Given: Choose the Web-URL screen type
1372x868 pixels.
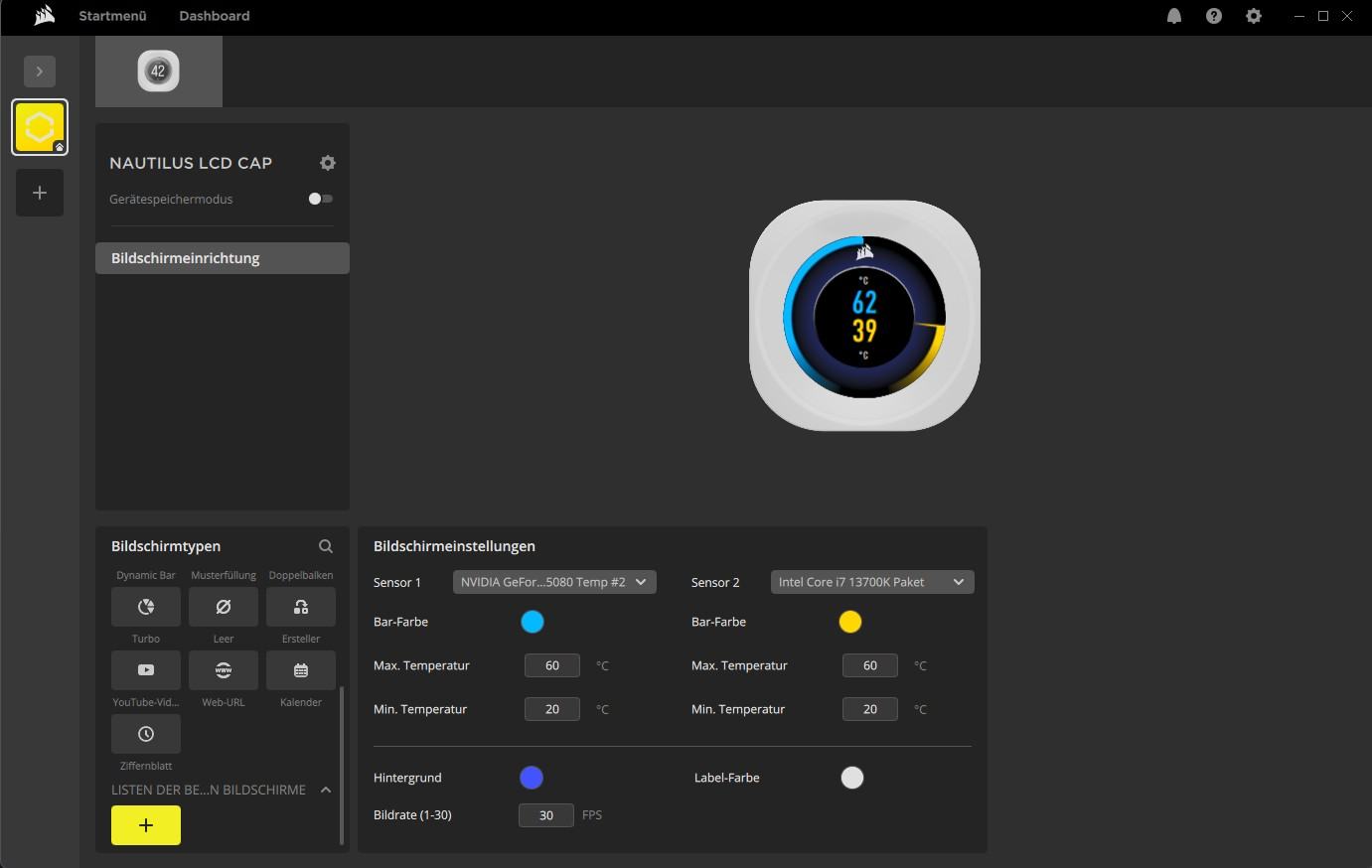Looking at the screenshot, I should pyautogui.click(x=224, y=670).
